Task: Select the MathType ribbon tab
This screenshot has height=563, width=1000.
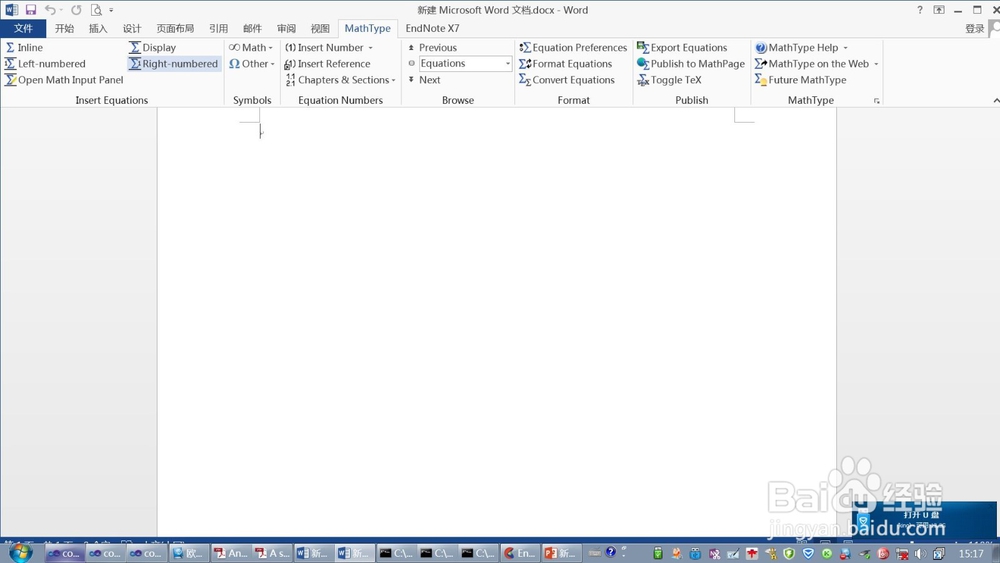Action: [367, 28]
